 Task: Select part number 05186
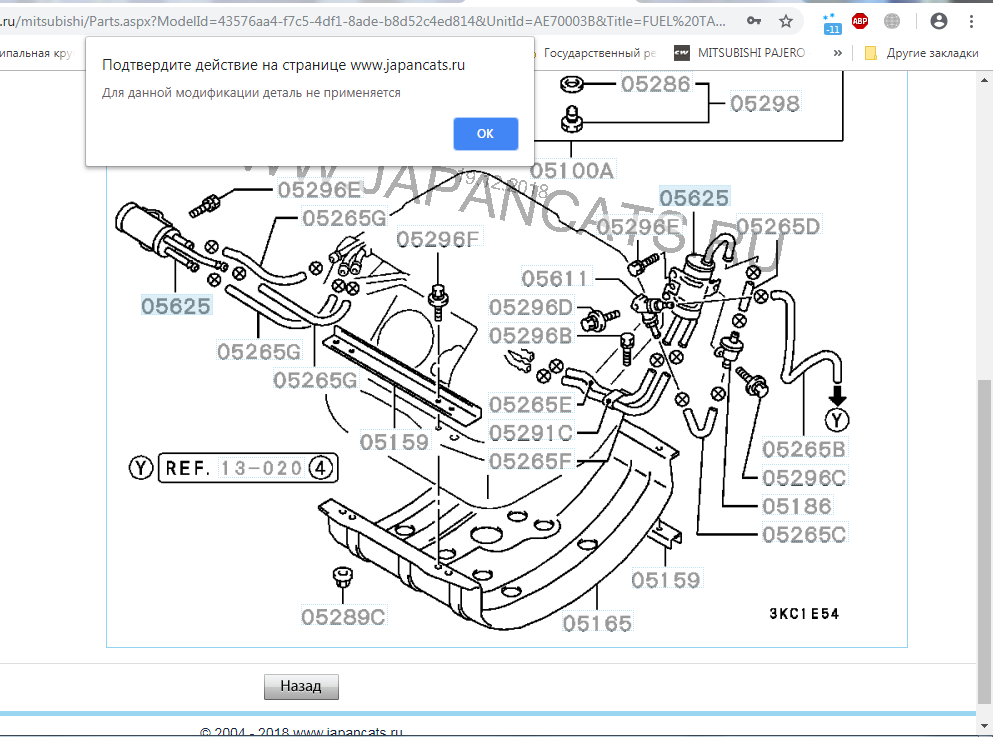(797, 507)
